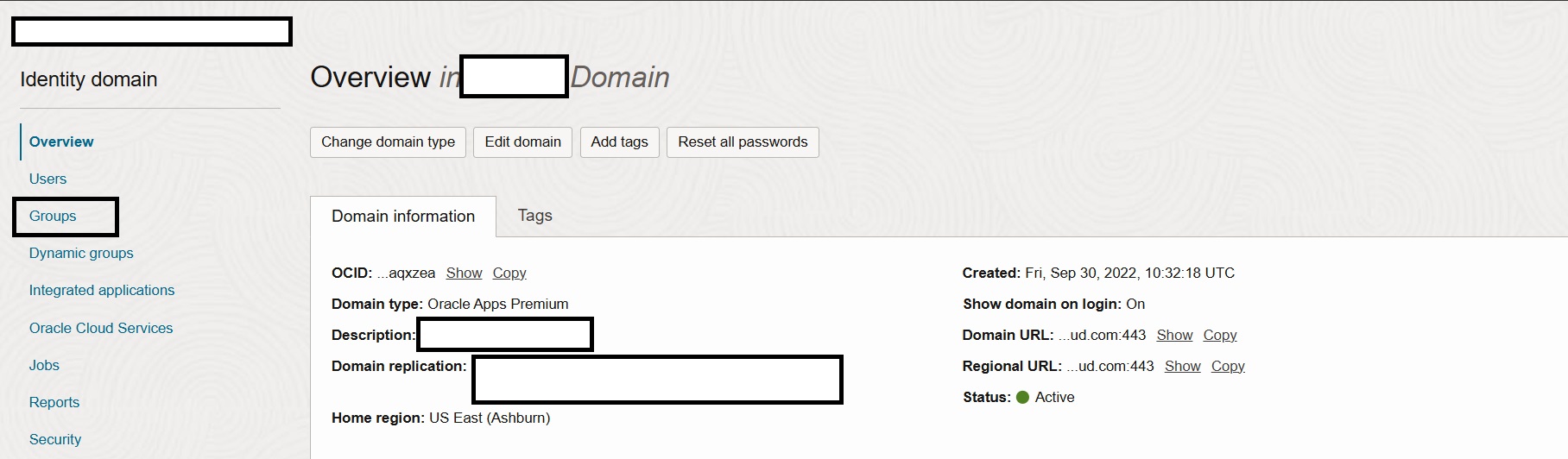Open the Security section
The width and height of the screenshot is (1568, 459).
[x=55, y=439]
